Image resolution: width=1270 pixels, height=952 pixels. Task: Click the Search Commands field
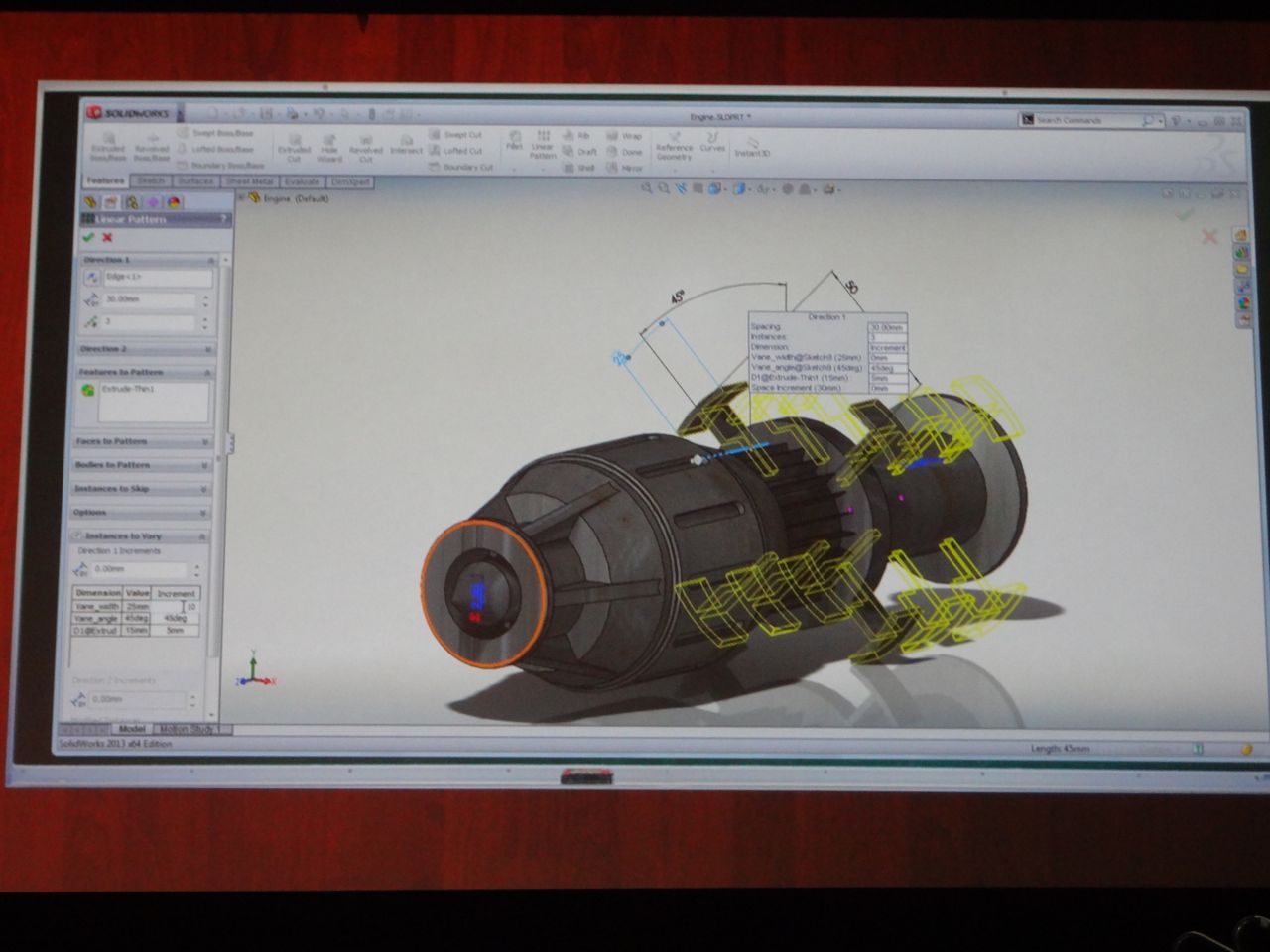(x=1086, y=120)
